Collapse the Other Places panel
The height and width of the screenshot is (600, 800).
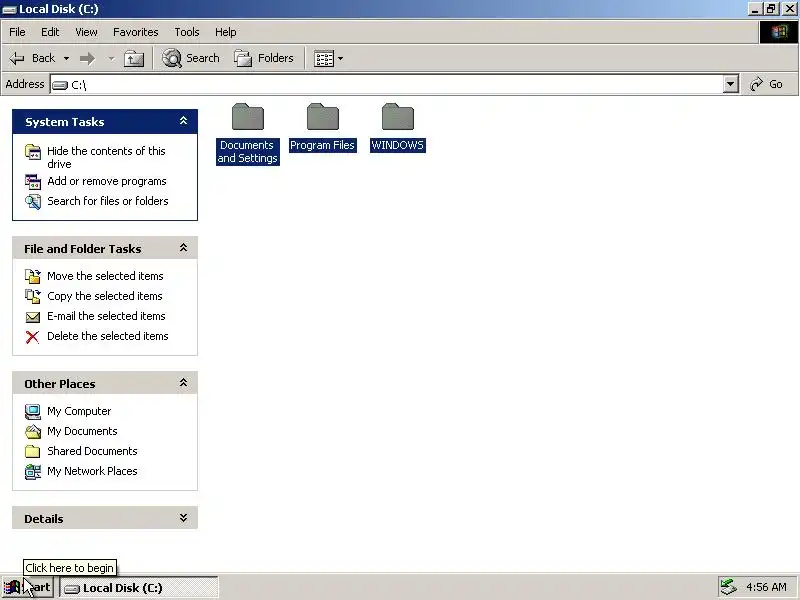point(184,383)
